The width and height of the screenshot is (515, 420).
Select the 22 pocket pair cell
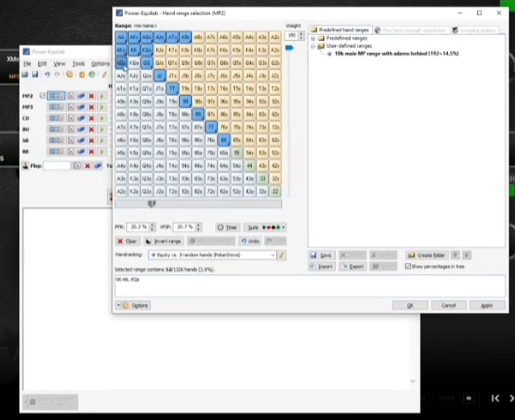click(x=275, y=191)
